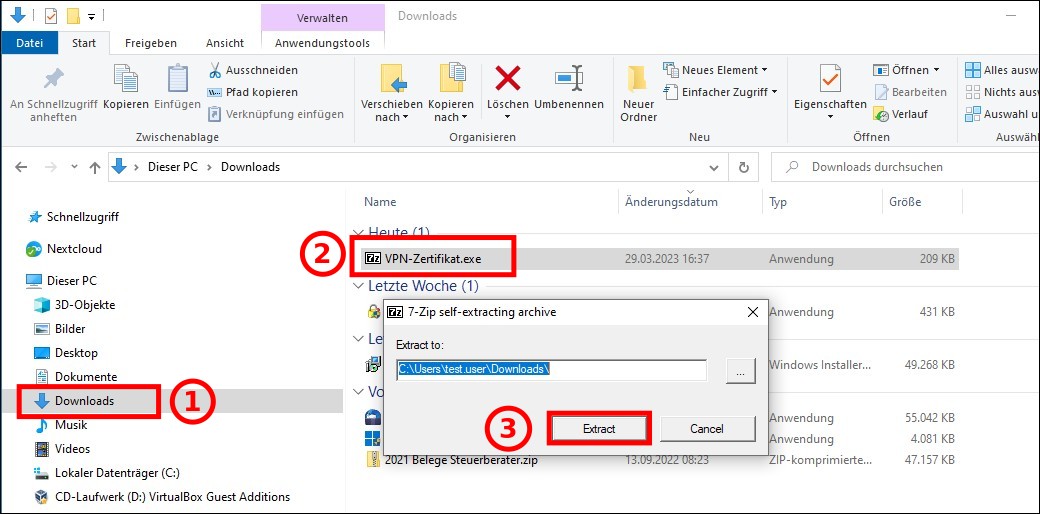Refresh the Downloads folder view

pyautogui.click(x=743, y=167)
